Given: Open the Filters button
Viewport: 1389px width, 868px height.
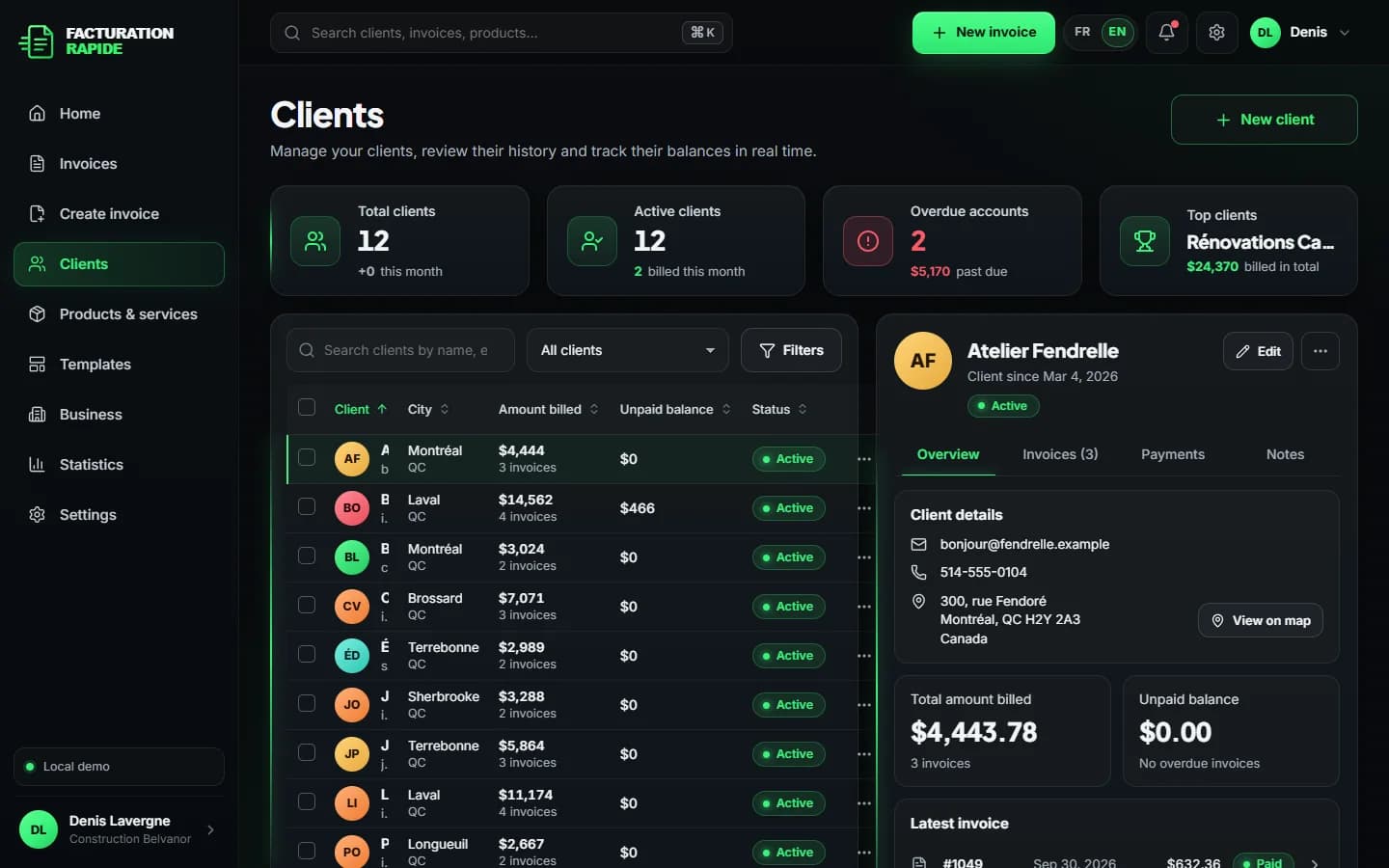Looking at the screenshot, I should pos(791,350).
